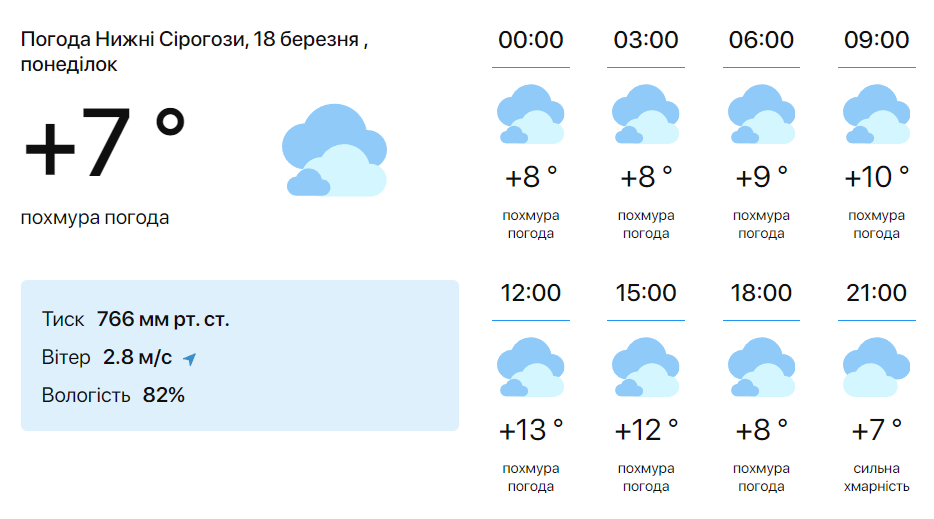Click the heavy cloudiness icon under 21:00
This screenshot has height=519, width=934.
click(876, 368)
